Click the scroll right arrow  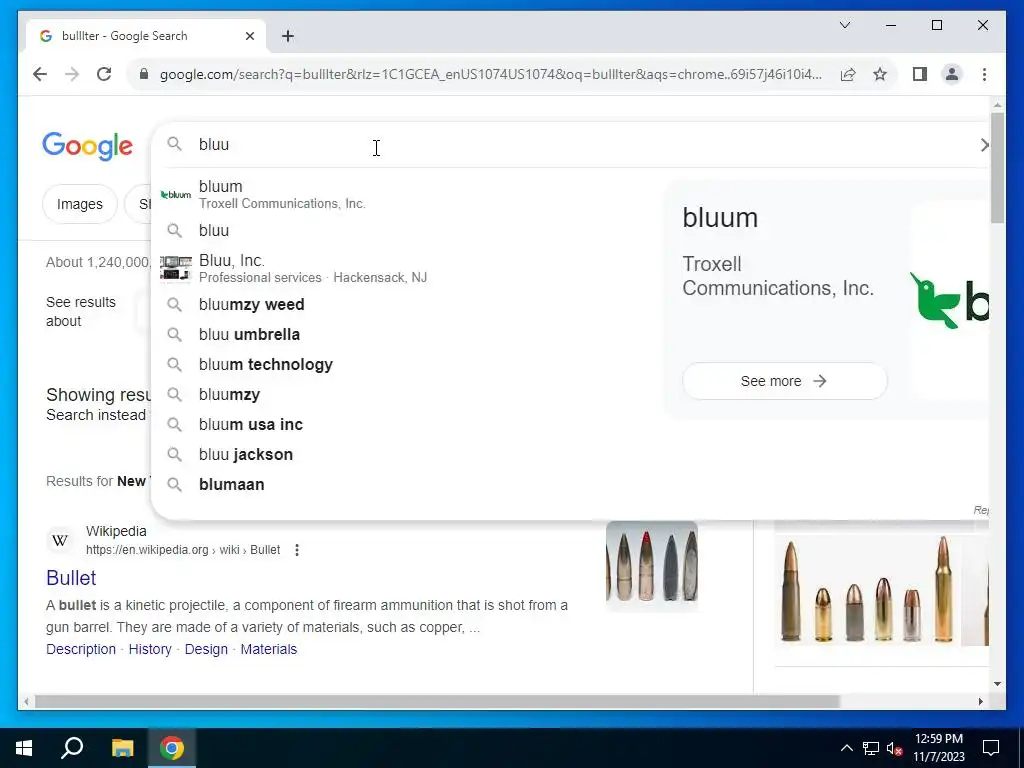point(980,701)
